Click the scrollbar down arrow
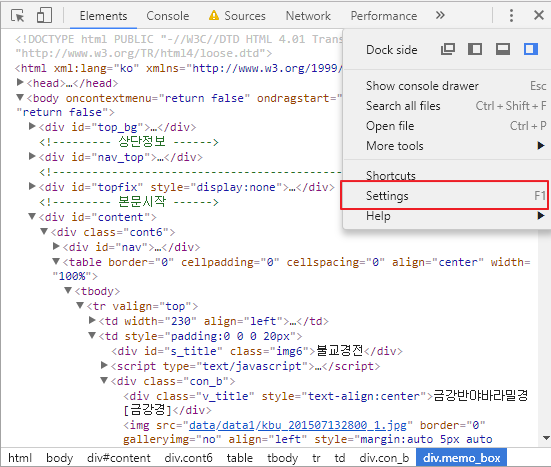This screenshot has width=551, height=467. click(546, 438)
